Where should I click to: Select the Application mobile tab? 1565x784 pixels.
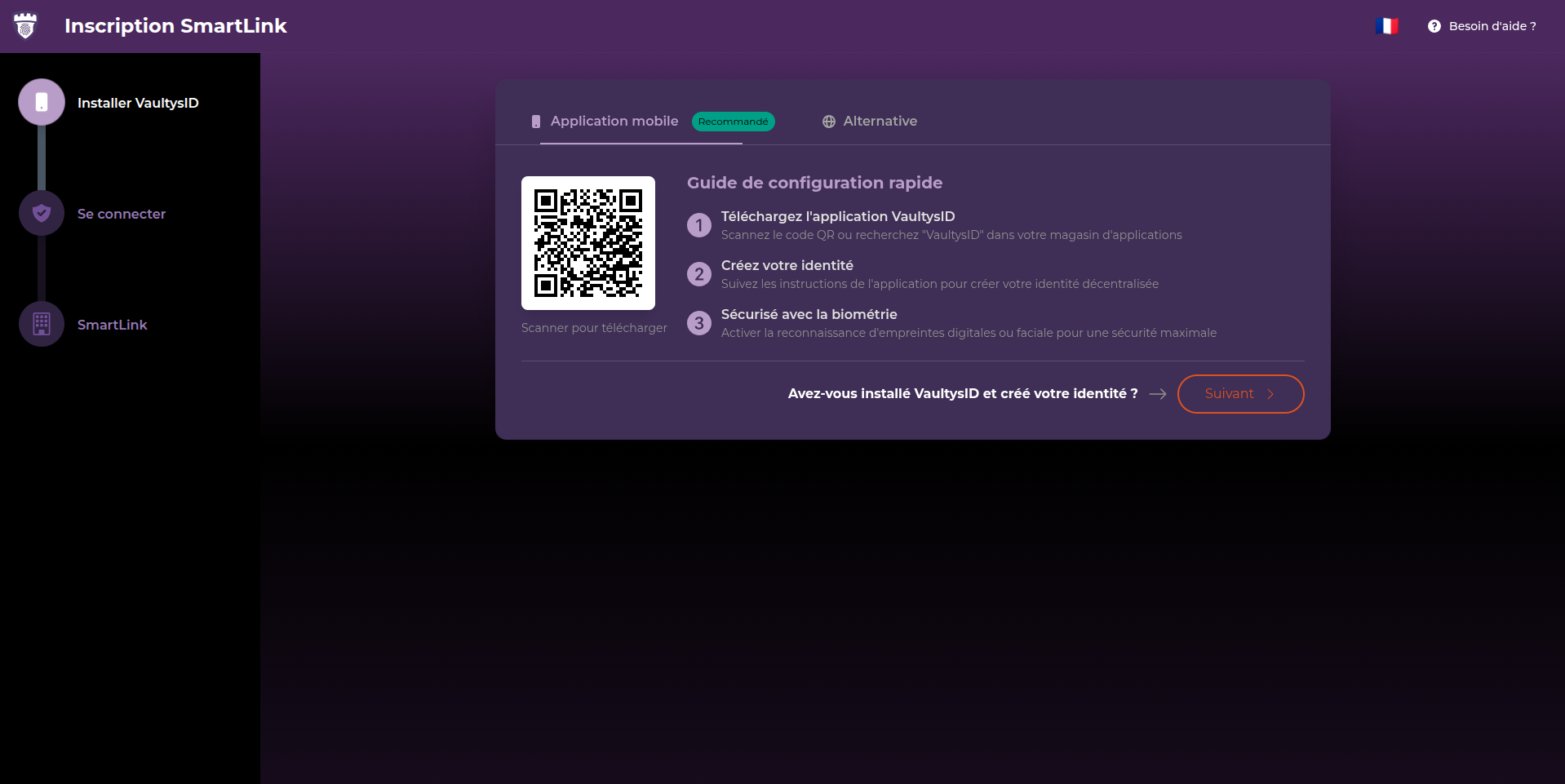tap(614, 121)
